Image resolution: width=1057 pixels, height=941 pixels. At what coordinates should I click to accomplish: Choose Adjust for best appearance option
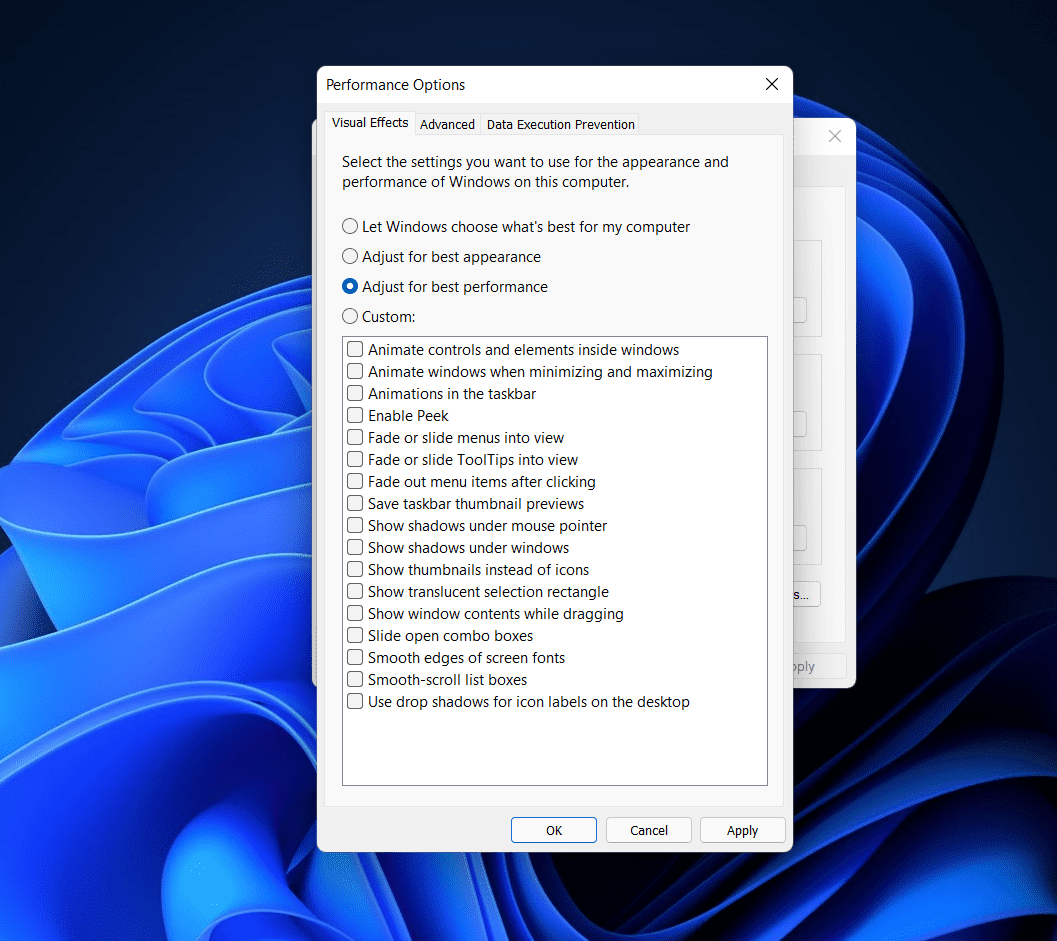[x=350, y=257]
